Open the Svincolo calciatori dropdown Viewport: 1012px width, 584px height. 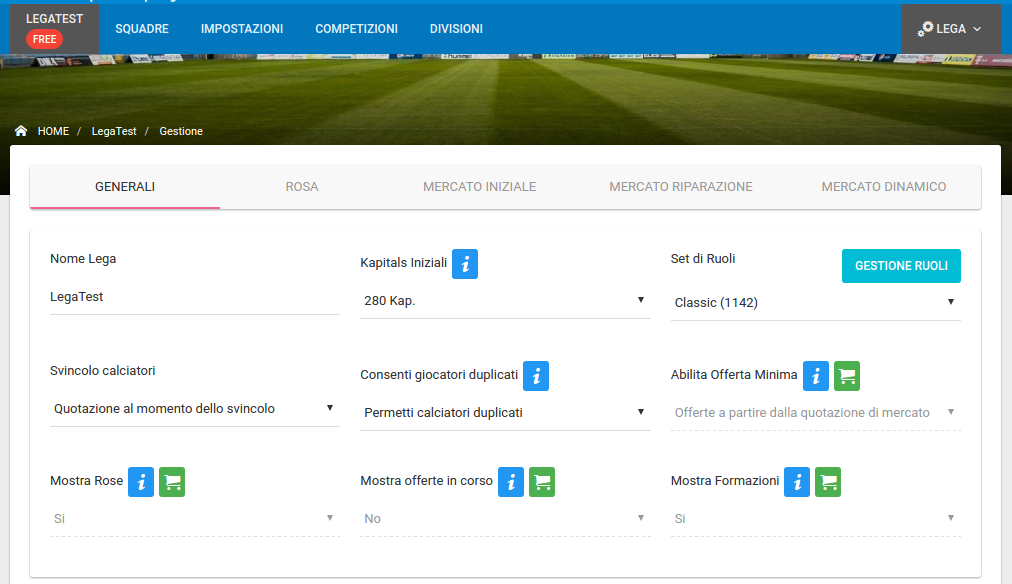pos(194,409)
